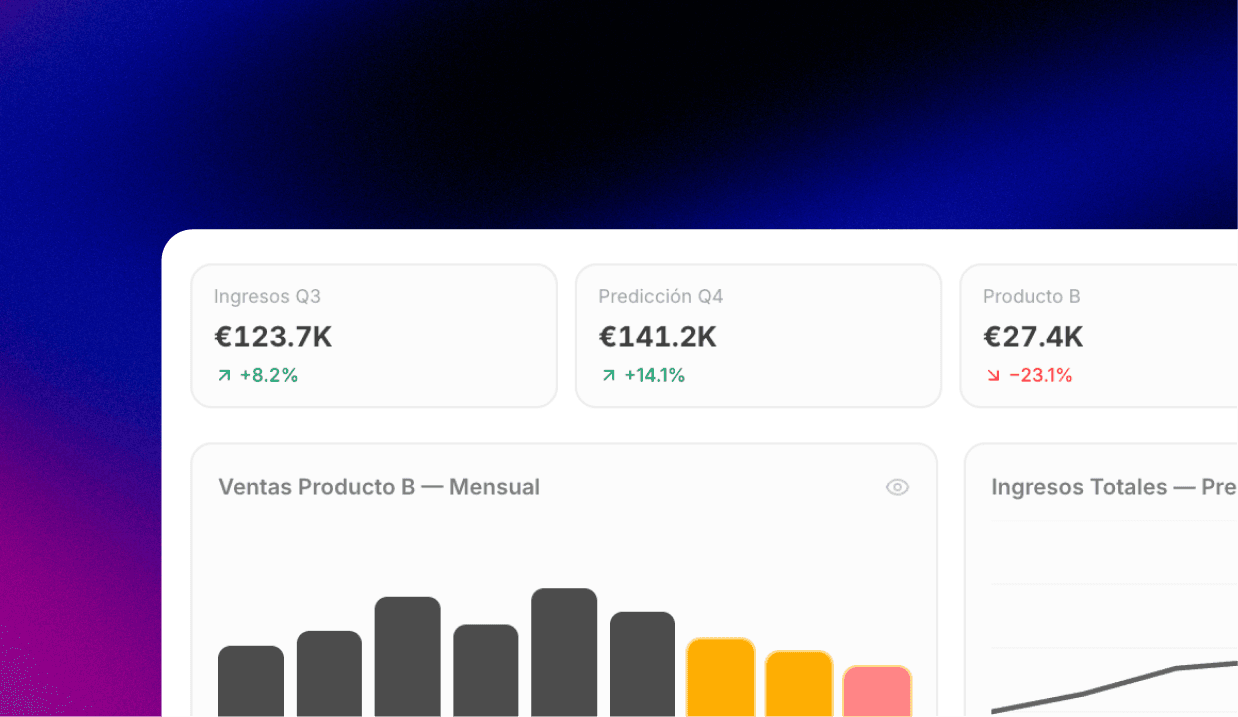Click the €141.2K prediction value
1238x717 pixels.
657,337
